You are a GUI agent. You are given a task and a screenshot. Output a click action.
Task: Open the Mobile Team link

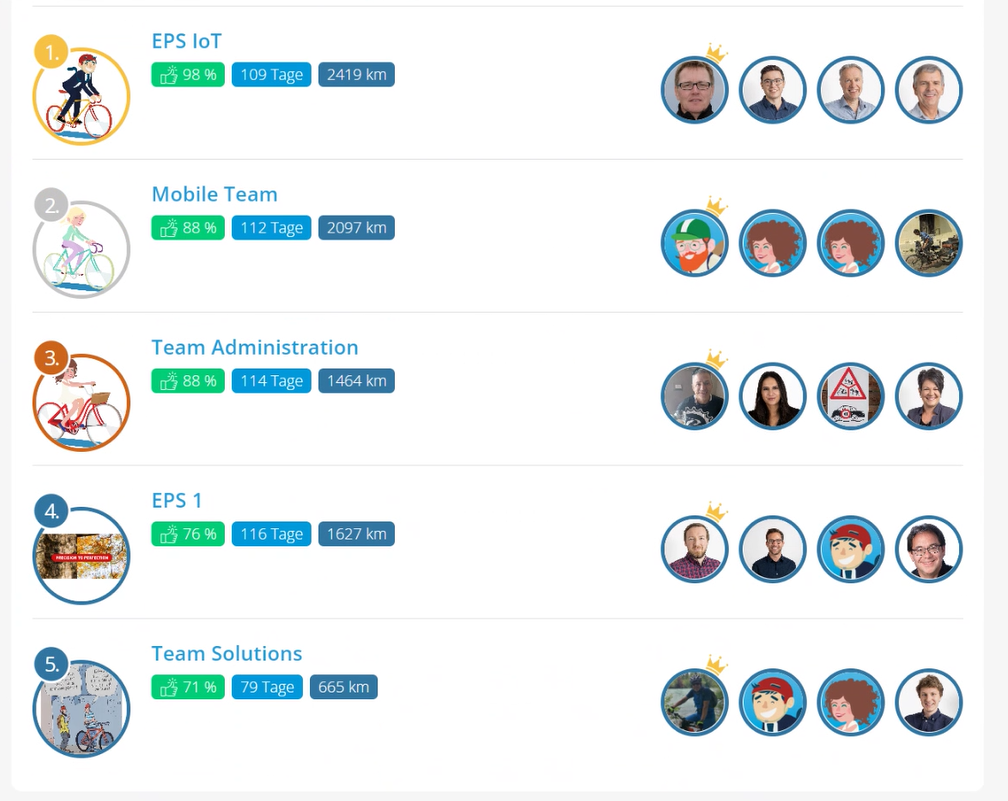214,194
